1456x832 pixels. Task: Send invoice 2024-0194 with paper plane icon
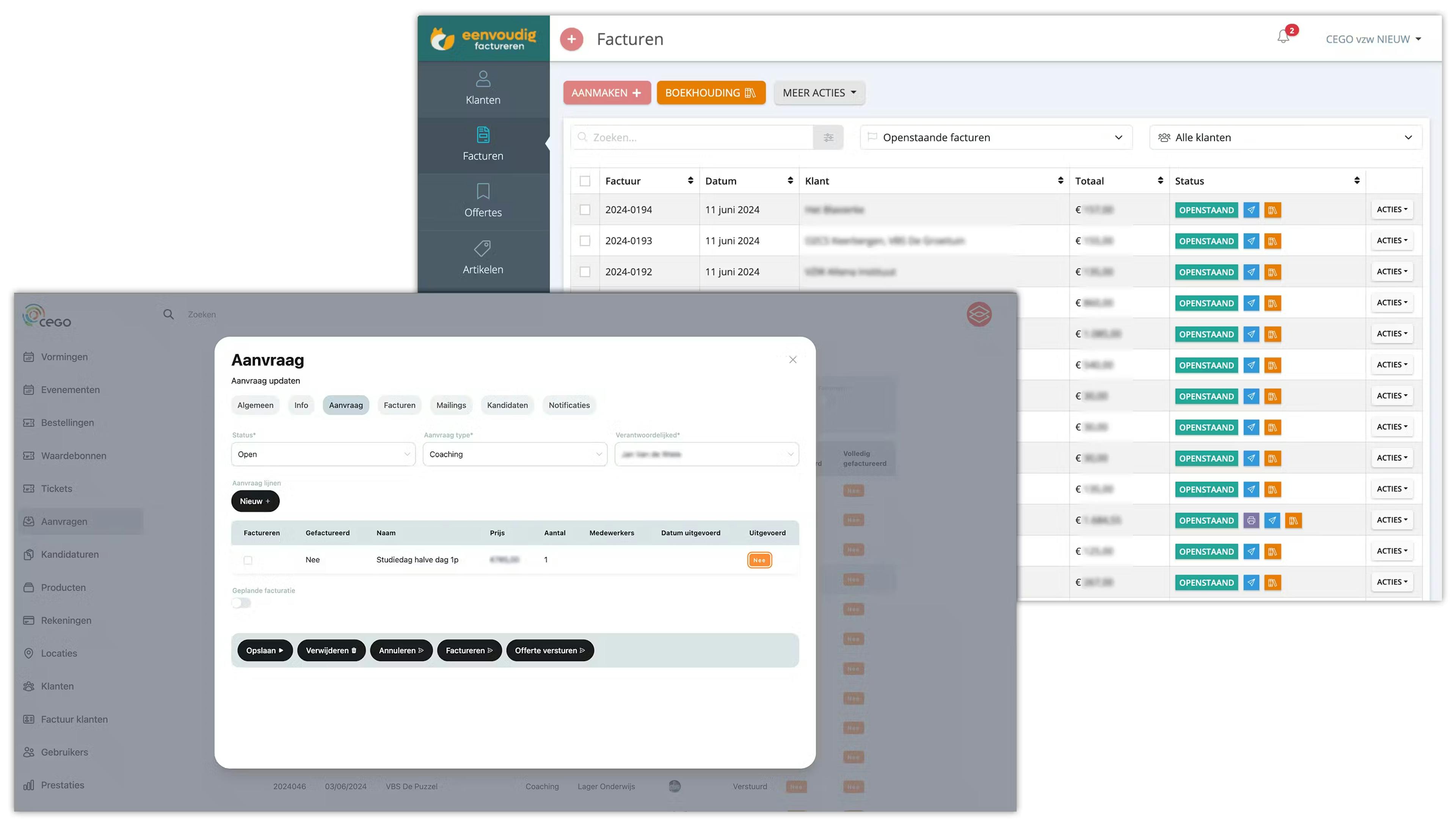pos(1251,210)
